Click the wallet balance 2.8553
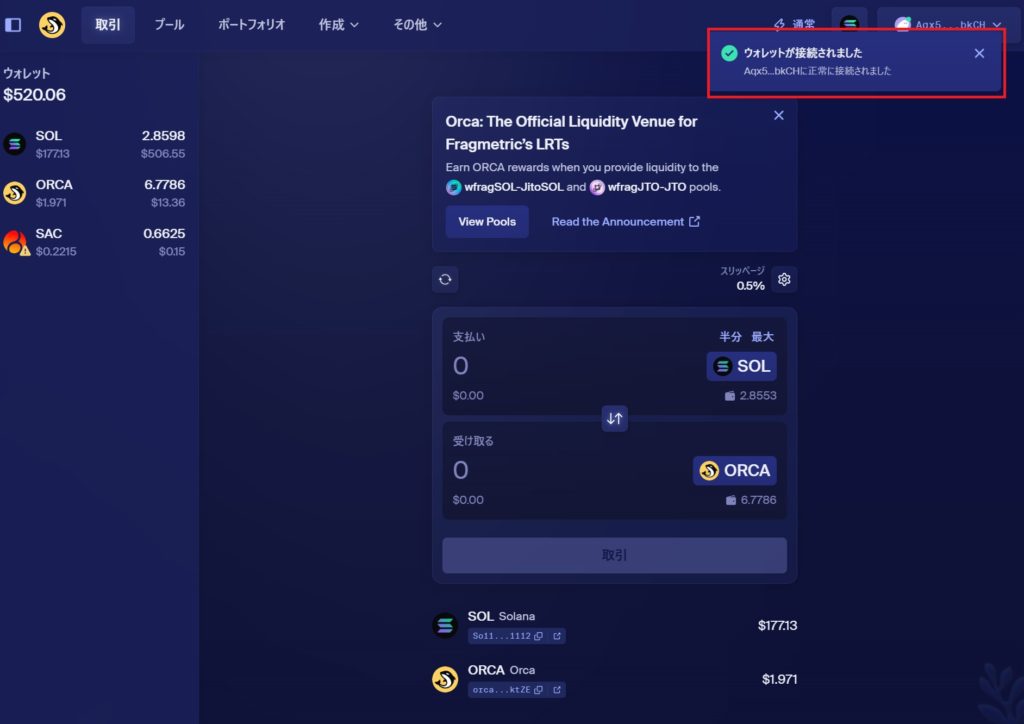The width and height of the screenshot is (1024, 724). tap(758, 396)
